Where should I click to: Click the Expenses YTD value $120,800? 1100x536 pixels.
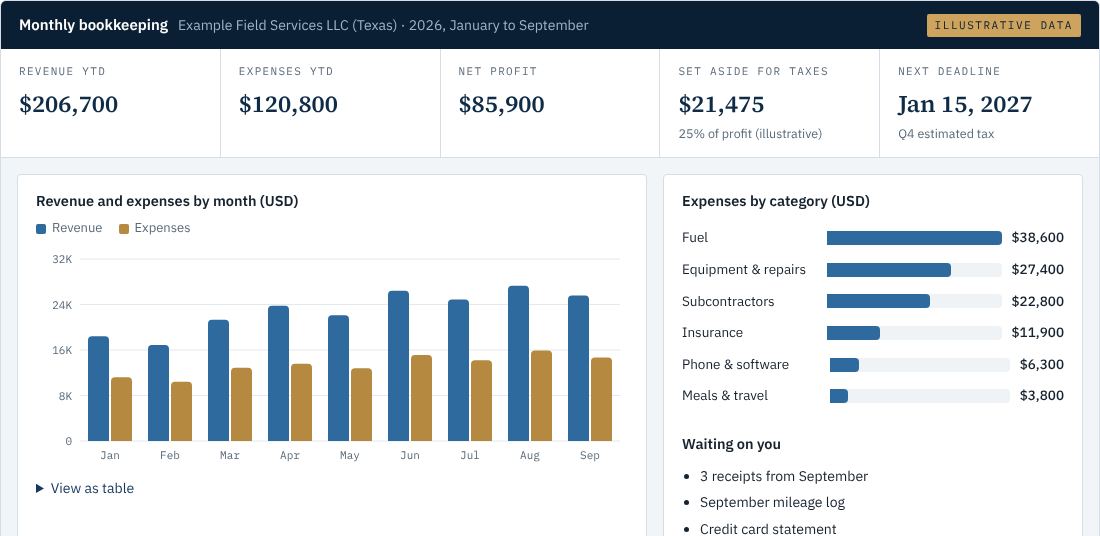[x=288, y=105]
